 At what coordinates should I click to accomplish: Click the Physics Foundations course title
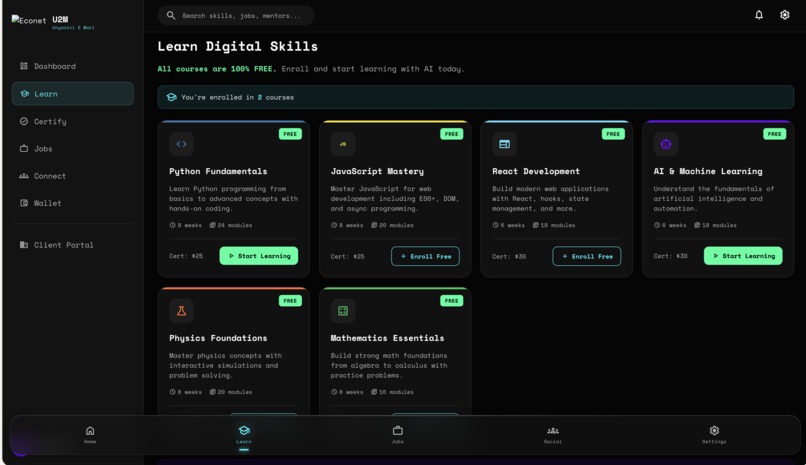pyautogui.click(x=218, y=338)
